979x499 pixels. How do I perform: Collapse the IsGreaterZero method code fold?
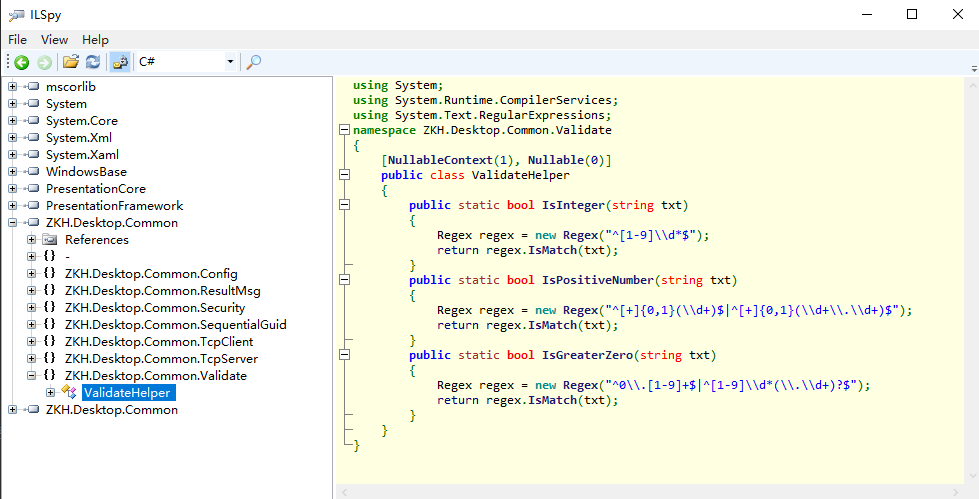pos(344,355)
